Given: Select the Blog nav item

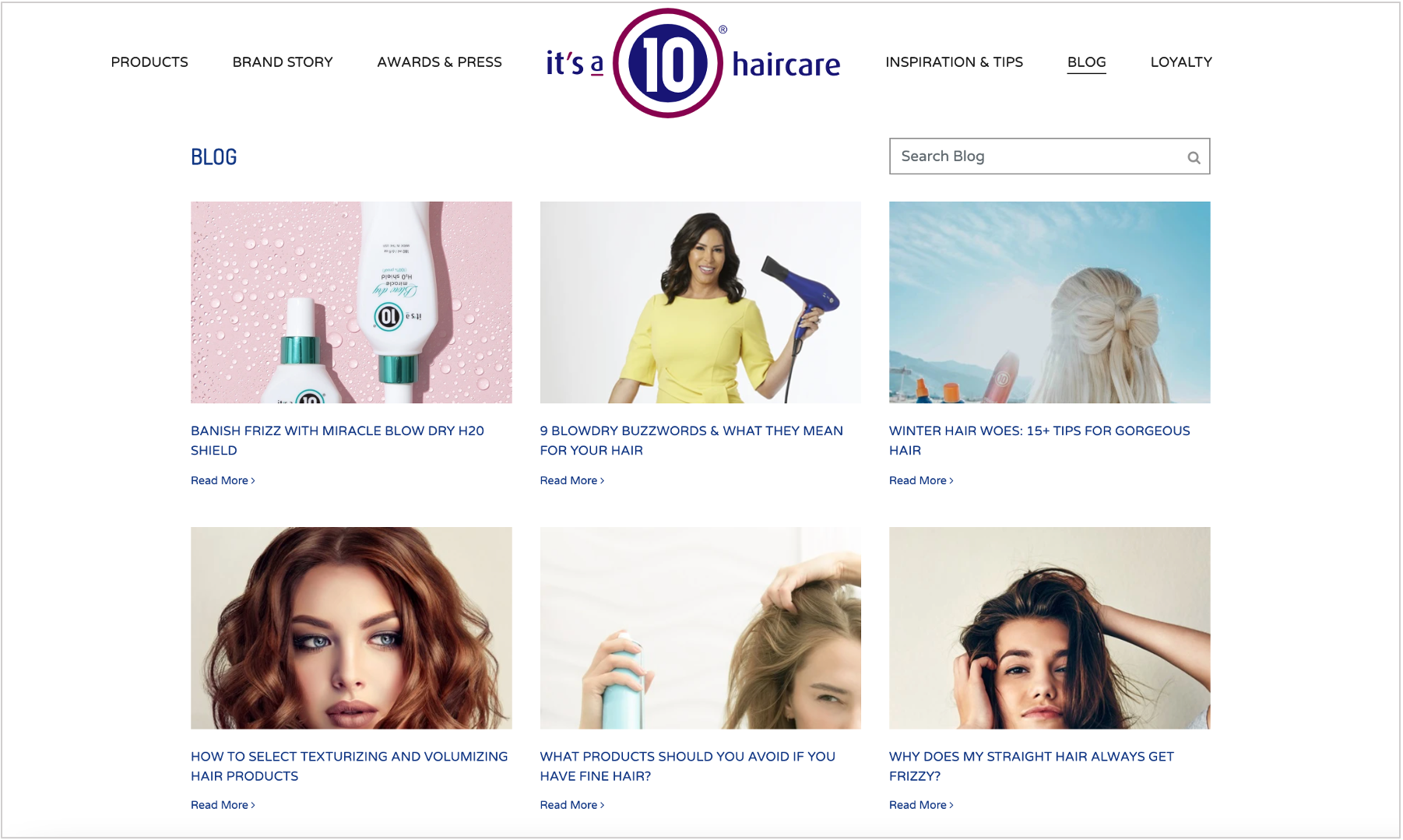Looking at the screenshot, I should 1086,62.
